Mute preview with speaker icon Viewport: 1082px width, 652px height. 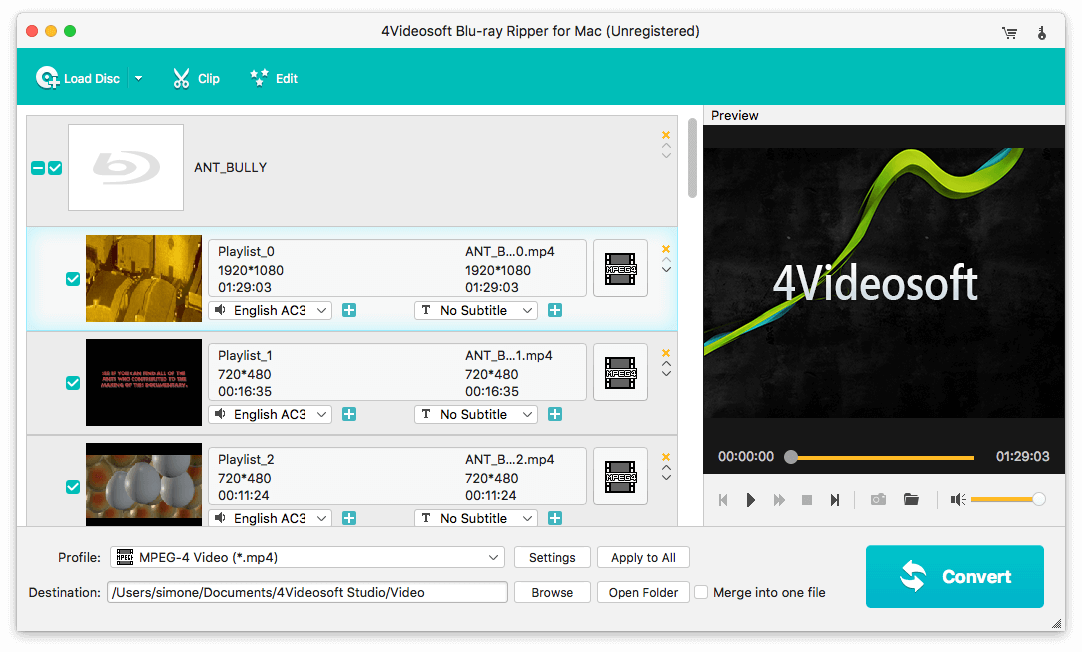pyautogui.click(x=958, y=499)
